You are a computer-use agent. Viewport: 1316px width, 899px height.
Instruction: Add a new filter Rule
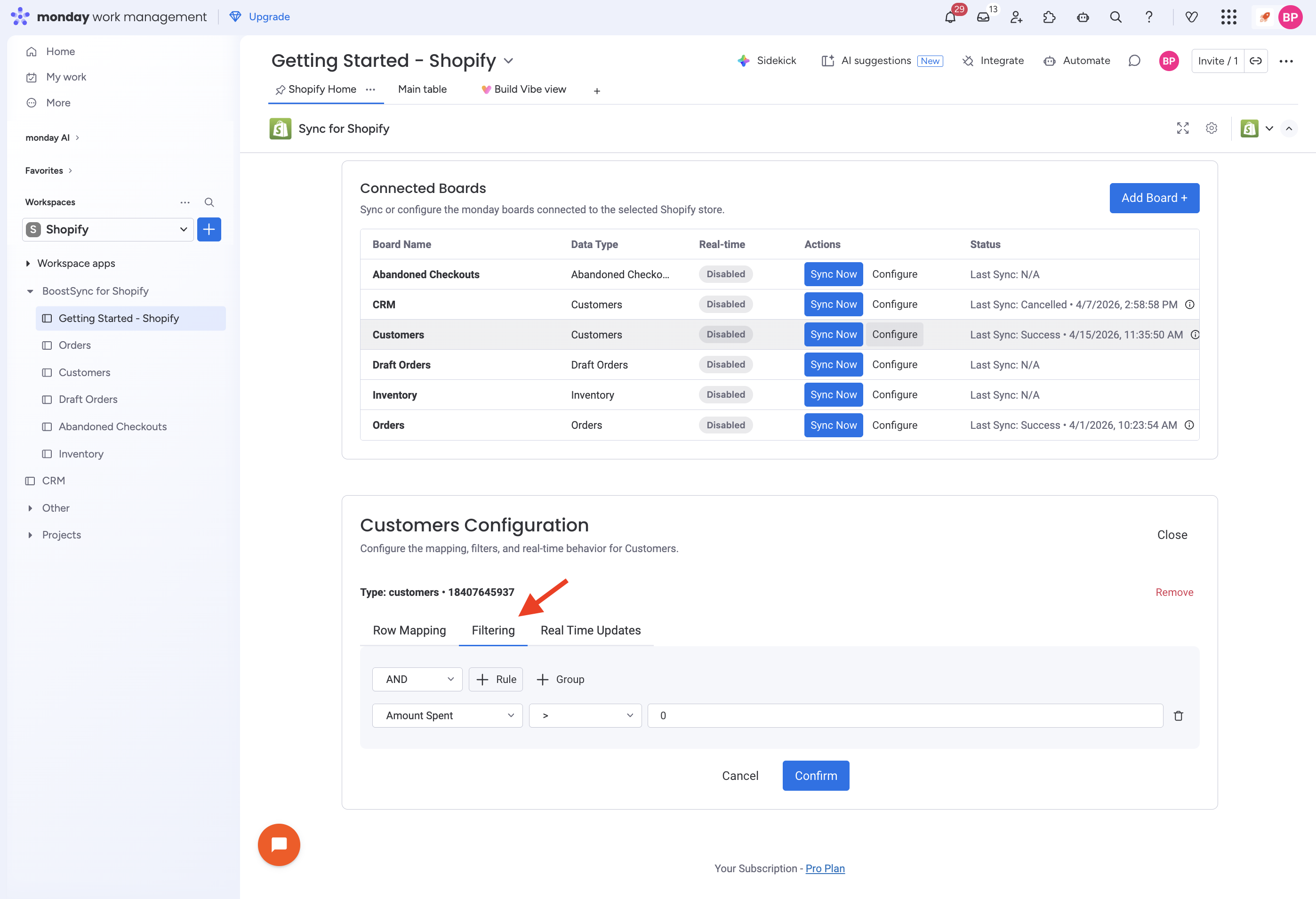(496, 679)
